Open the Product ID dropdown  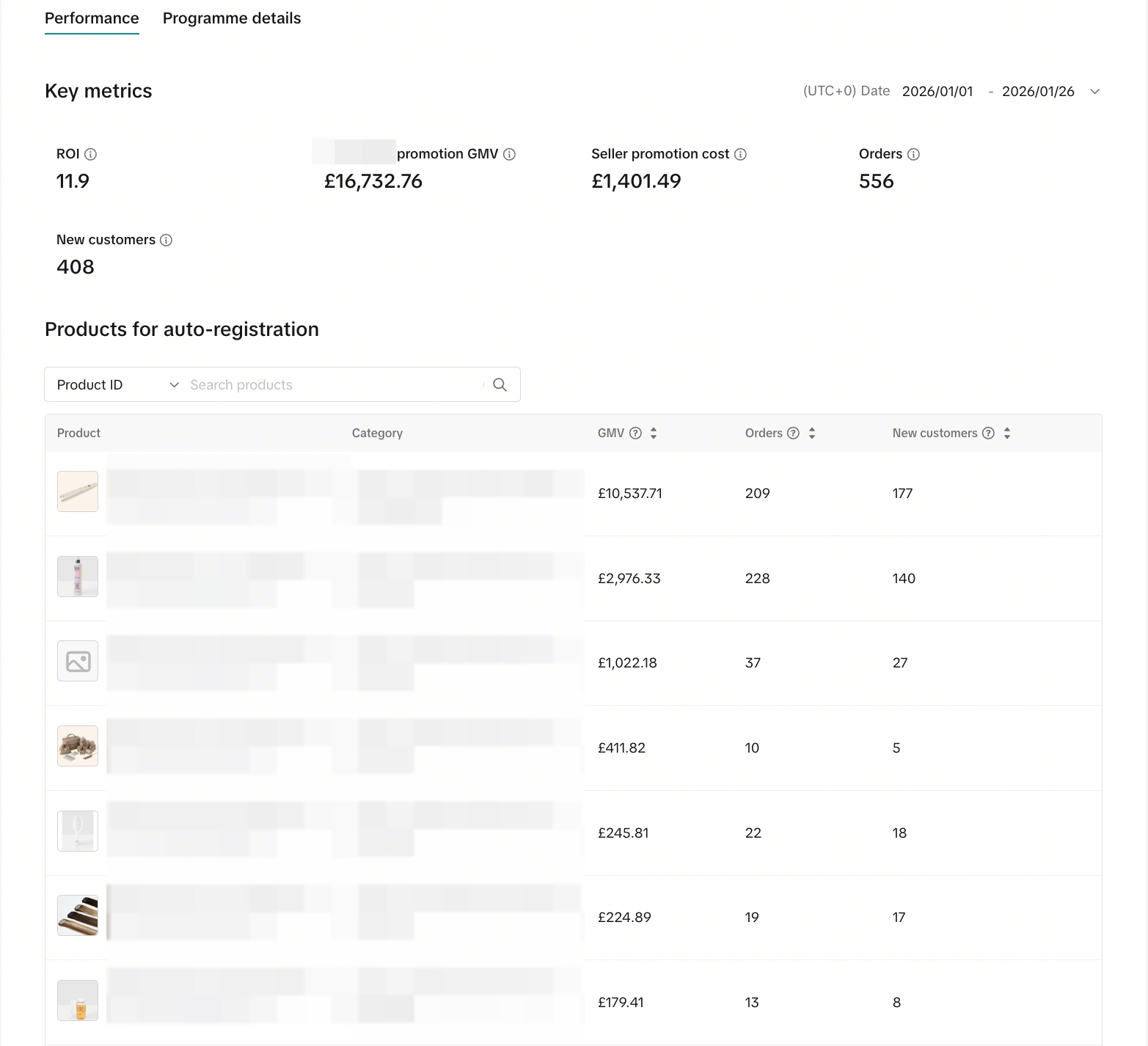[117, 385]
